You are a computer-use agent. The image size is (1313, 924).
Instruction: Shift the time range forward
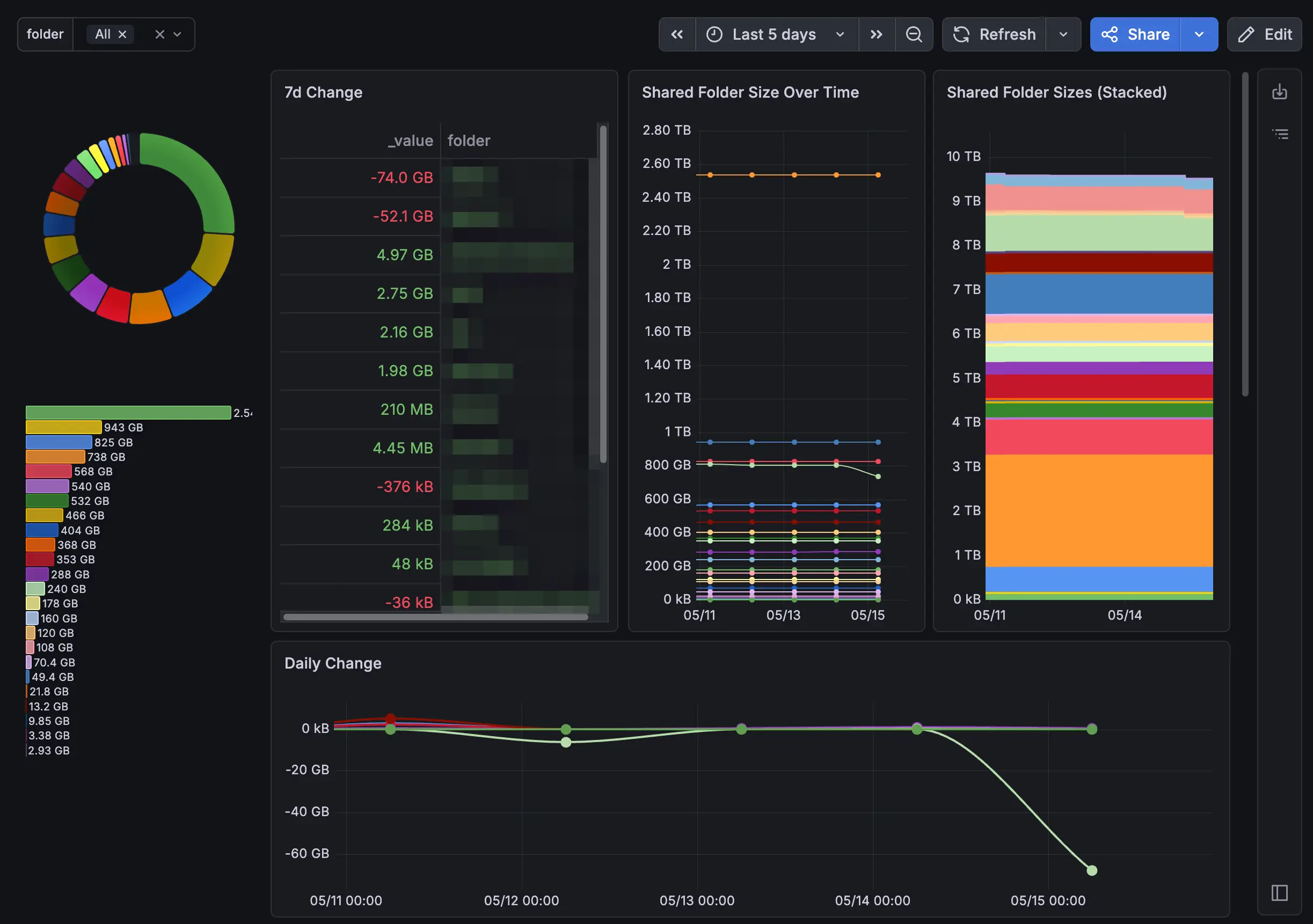point(876,34)
